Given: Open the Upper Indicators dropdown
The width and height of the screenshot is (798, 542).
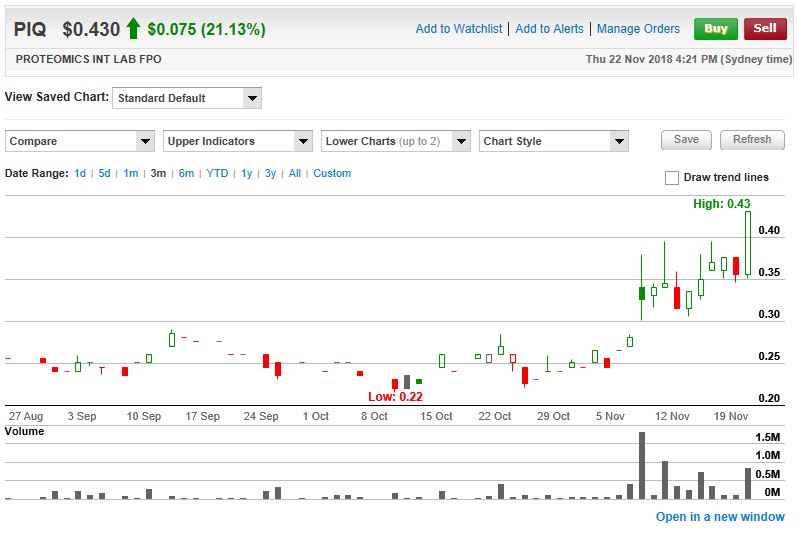Looking at the screenshot, I should point(238,141).
